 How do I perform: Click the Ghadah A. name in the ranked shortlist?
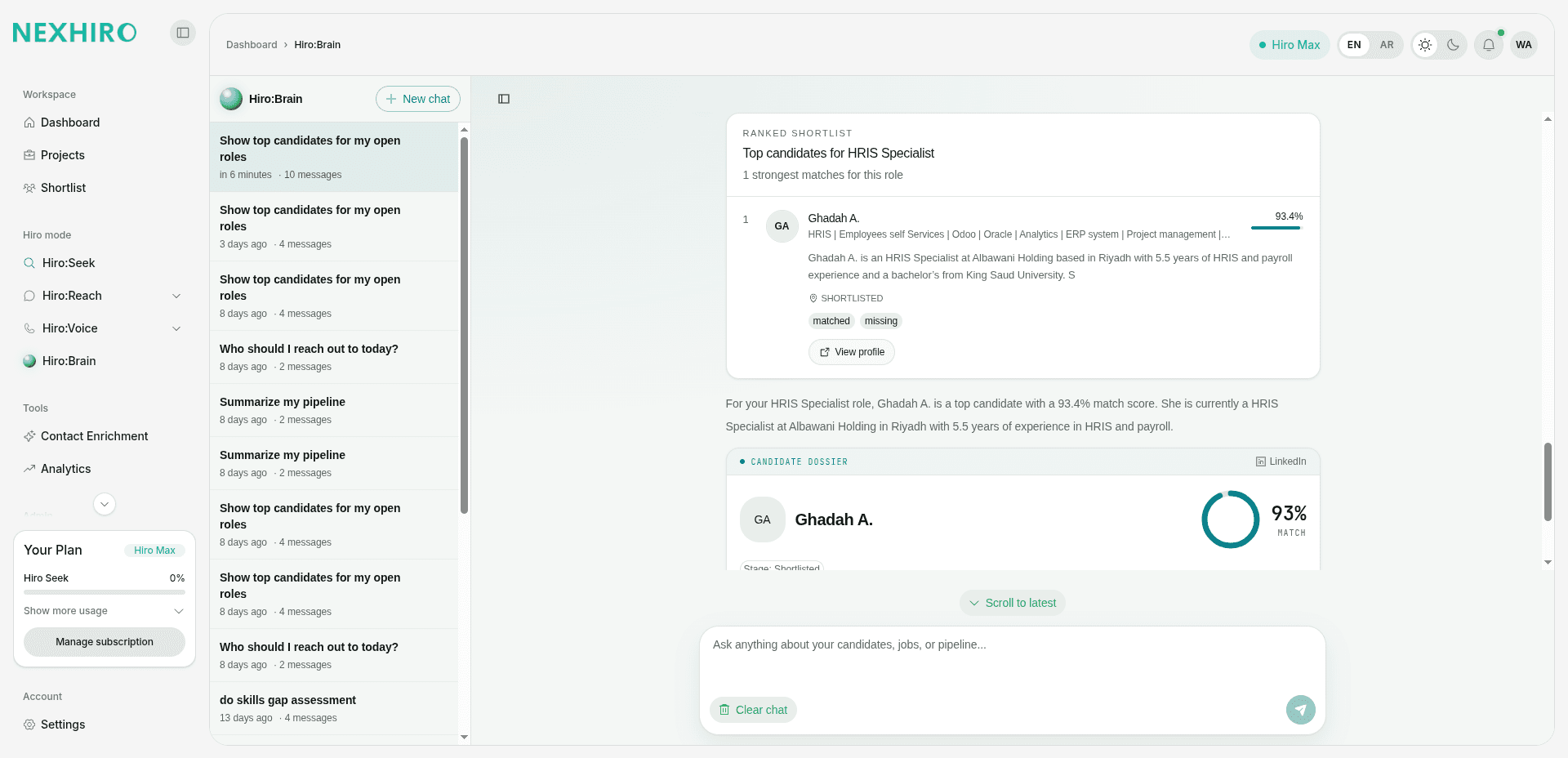point(833,218)
